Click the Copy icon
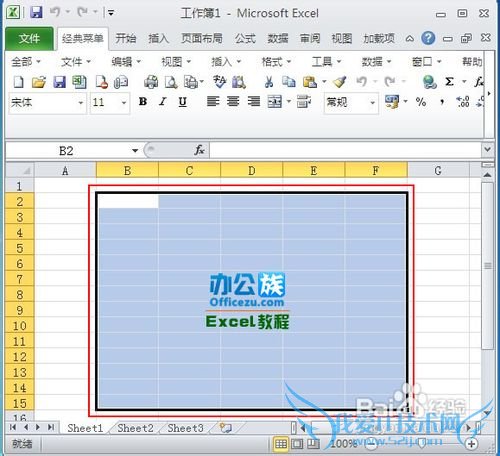 tap(289, 82)
